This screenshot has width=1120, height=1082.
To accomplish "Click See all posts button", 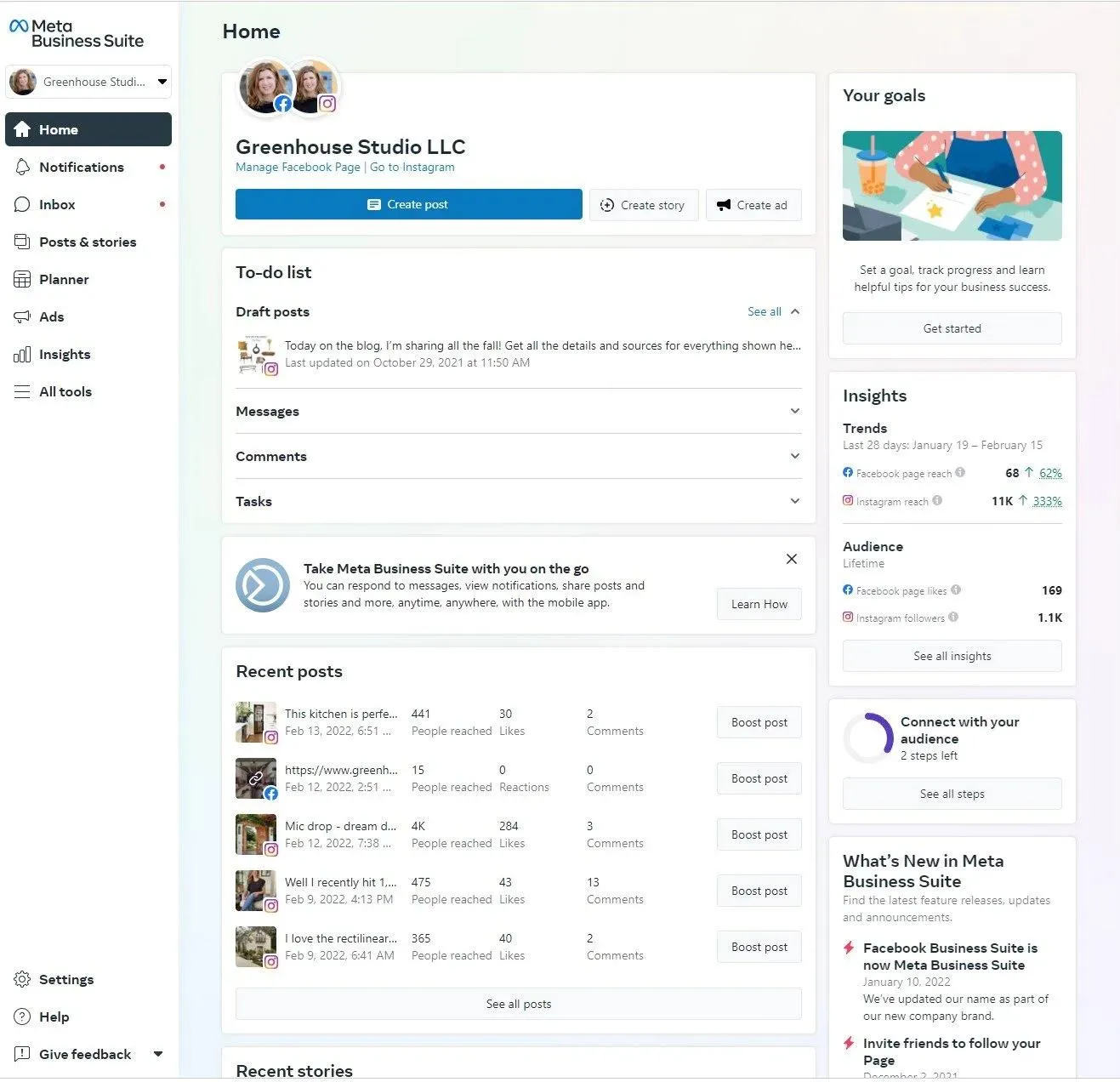I will pos(519,1004).
